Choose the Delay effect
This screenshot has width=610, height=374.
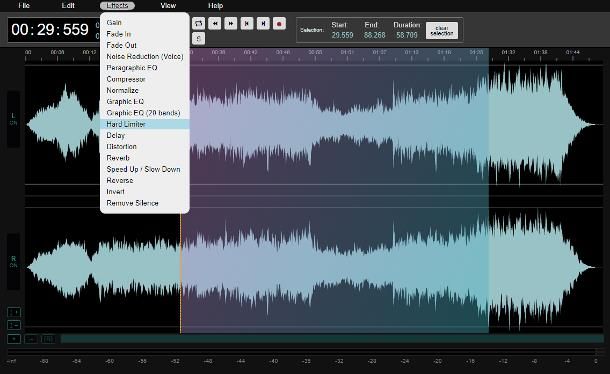coord(145,135)
